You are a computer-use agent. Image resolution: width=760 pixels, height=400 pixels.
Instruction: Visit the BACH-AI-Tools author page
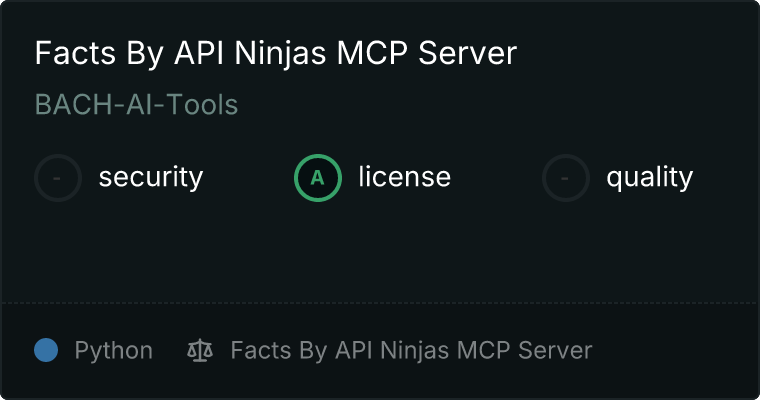136,104
